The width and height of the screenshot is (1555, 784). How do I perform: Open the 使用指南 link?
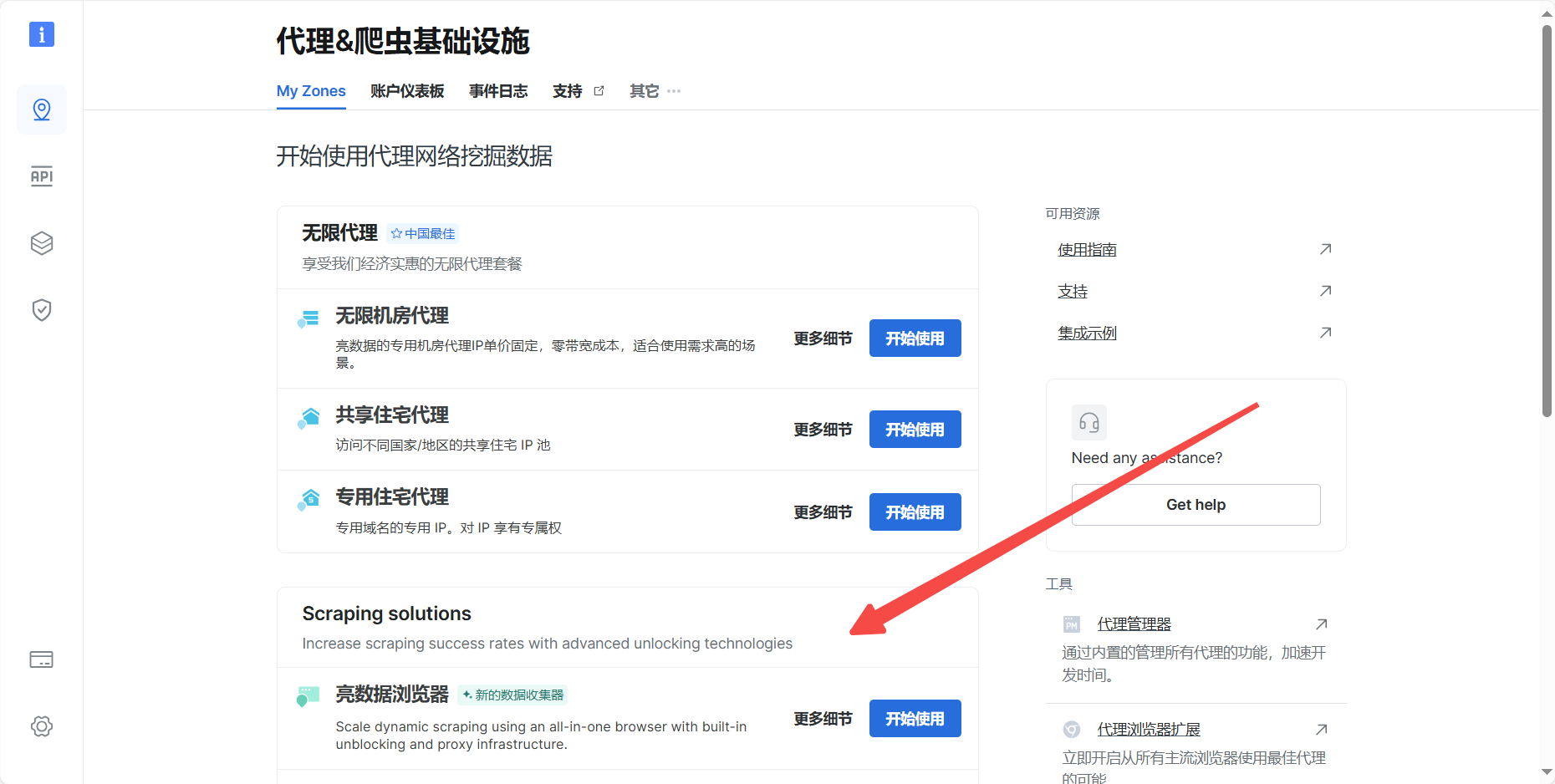pos(1088,250)
